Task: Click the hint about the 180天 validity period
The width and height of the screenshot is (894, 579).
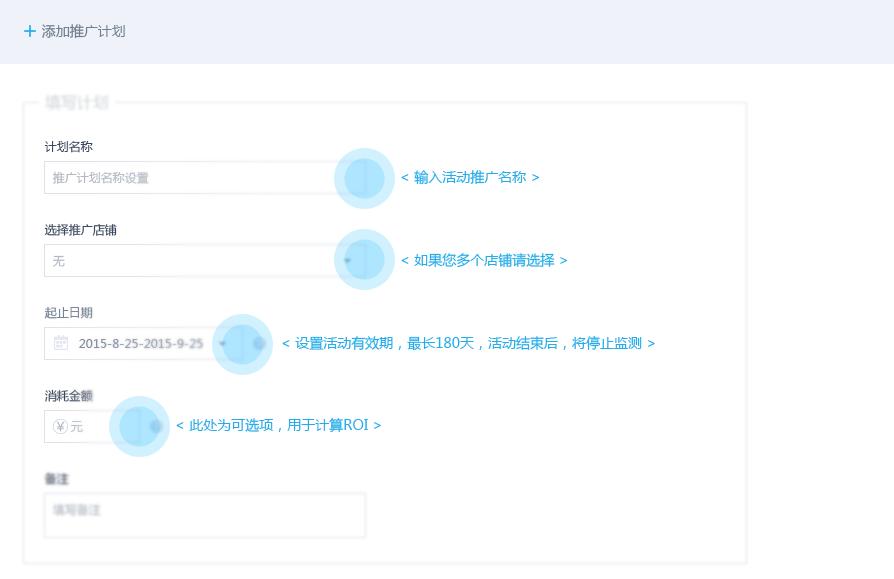Action: click(x=468, y=343)
